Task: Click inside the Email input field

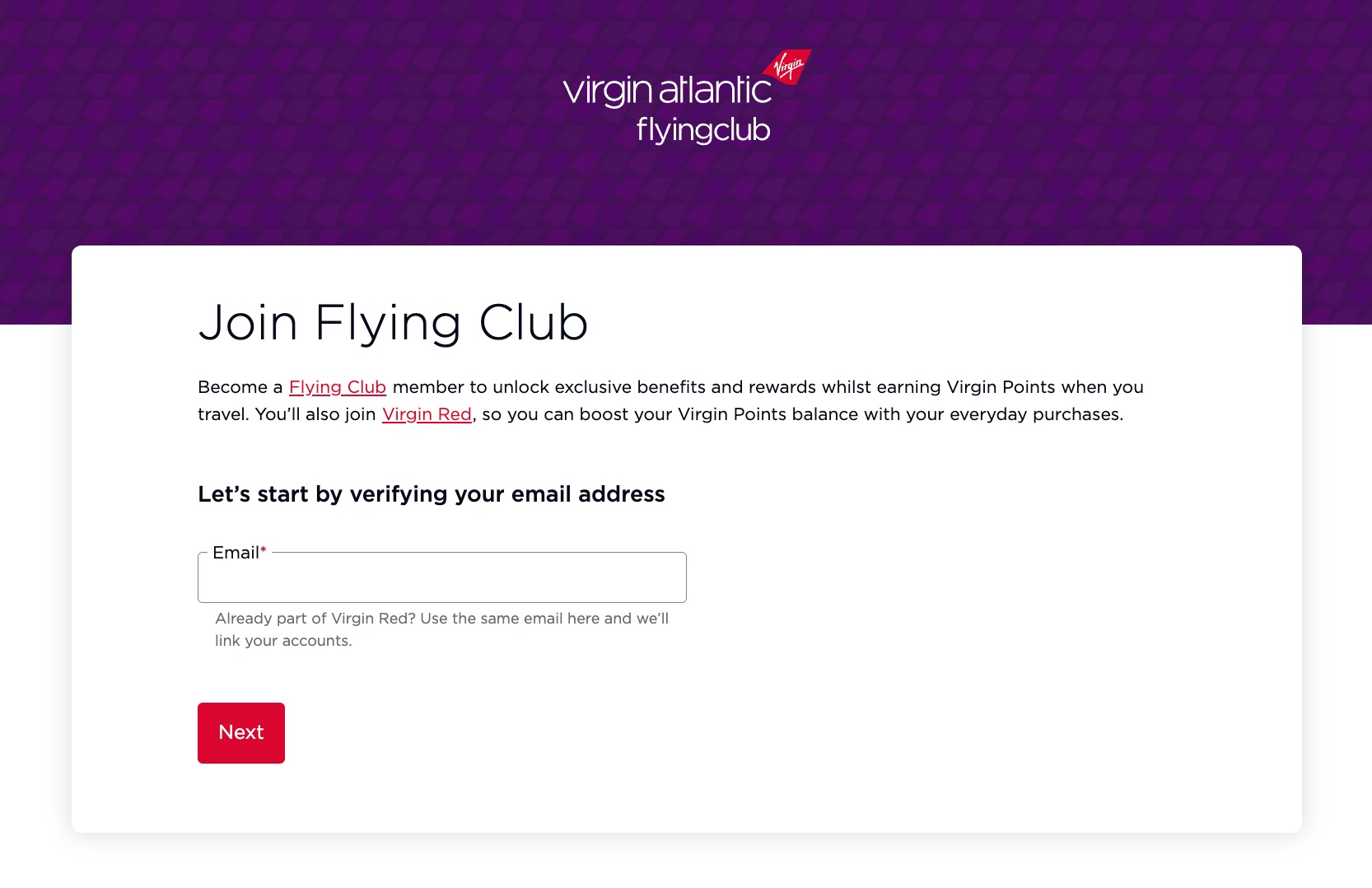Action: [x=441, y=578]
